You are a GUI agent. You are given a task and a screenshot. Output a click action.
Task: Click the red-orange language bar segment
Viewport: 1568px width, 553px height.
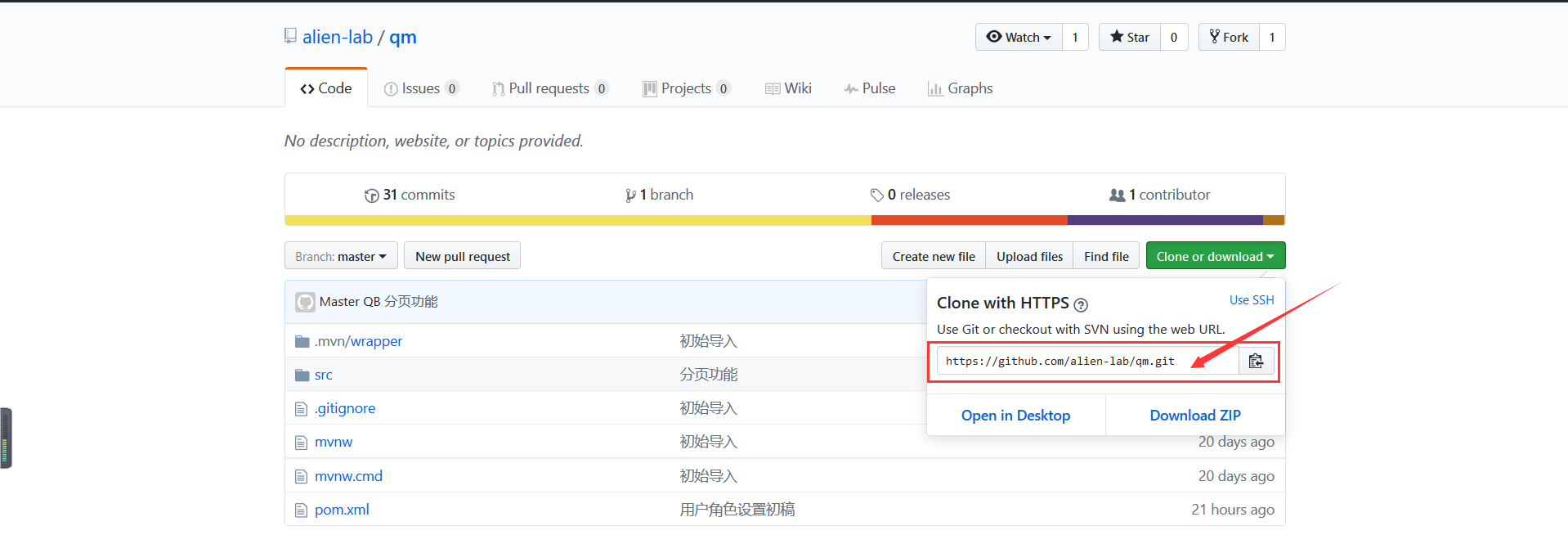click(970, 220)
